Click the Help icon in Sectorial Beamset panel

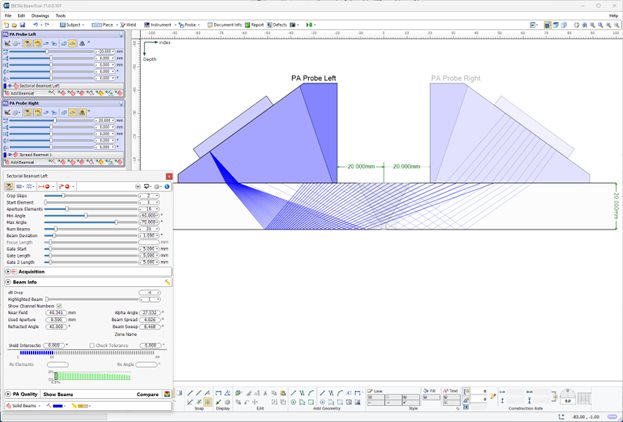167,187
